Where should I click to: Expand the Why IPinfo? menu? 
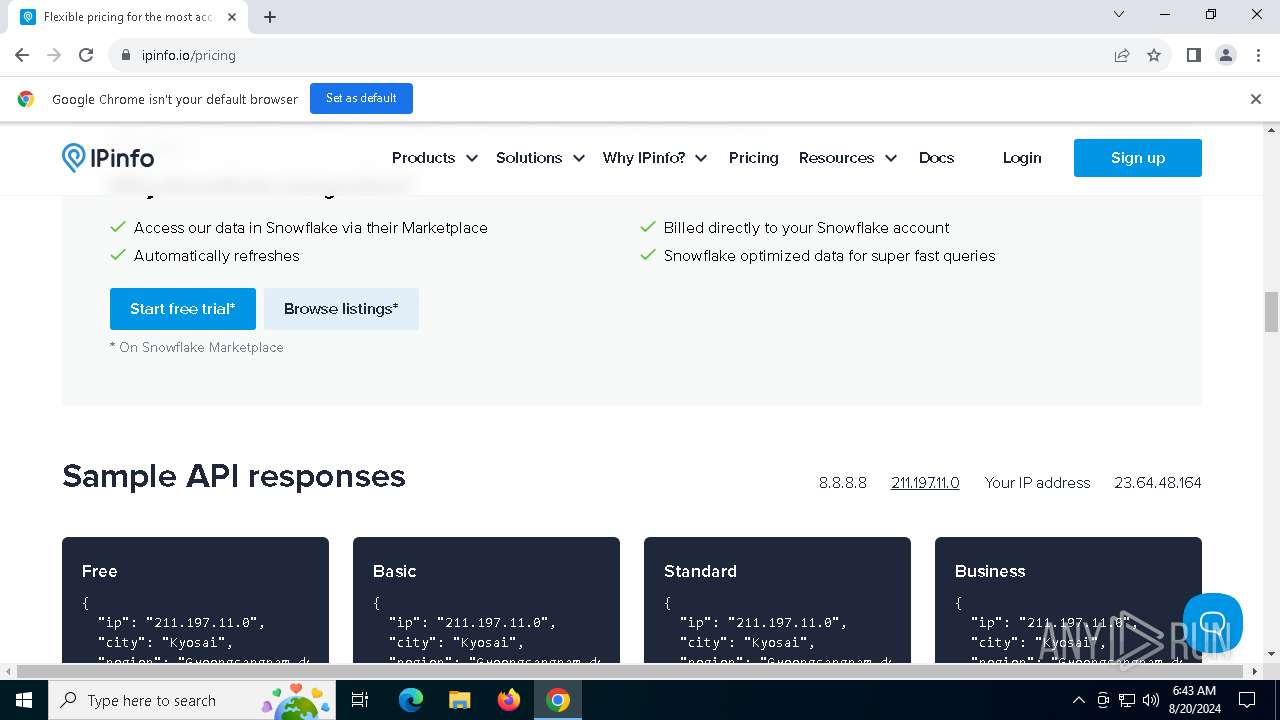click(x=655, y=158)
